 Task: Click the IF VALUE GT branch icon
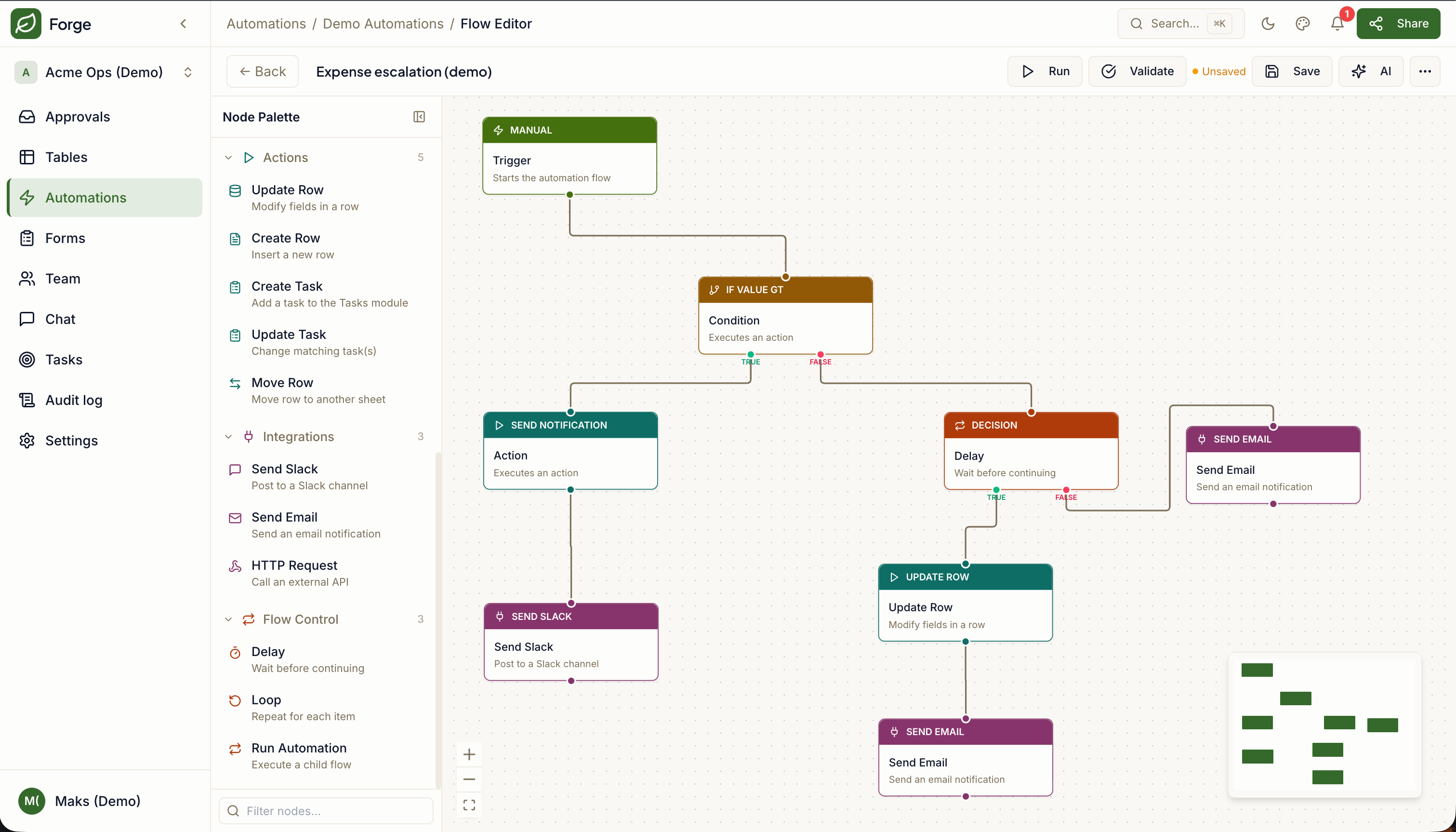[714, 290]
